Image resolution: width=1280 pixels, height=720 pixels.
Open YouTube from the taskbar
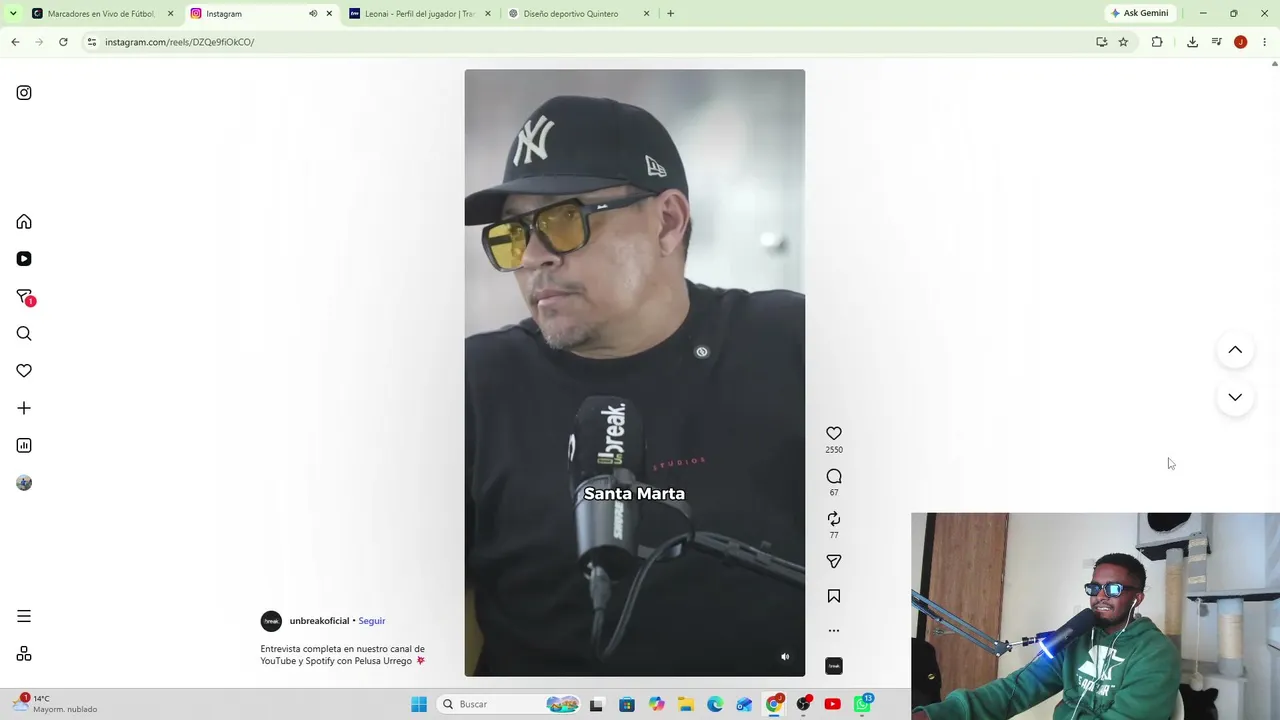(832, 704)
